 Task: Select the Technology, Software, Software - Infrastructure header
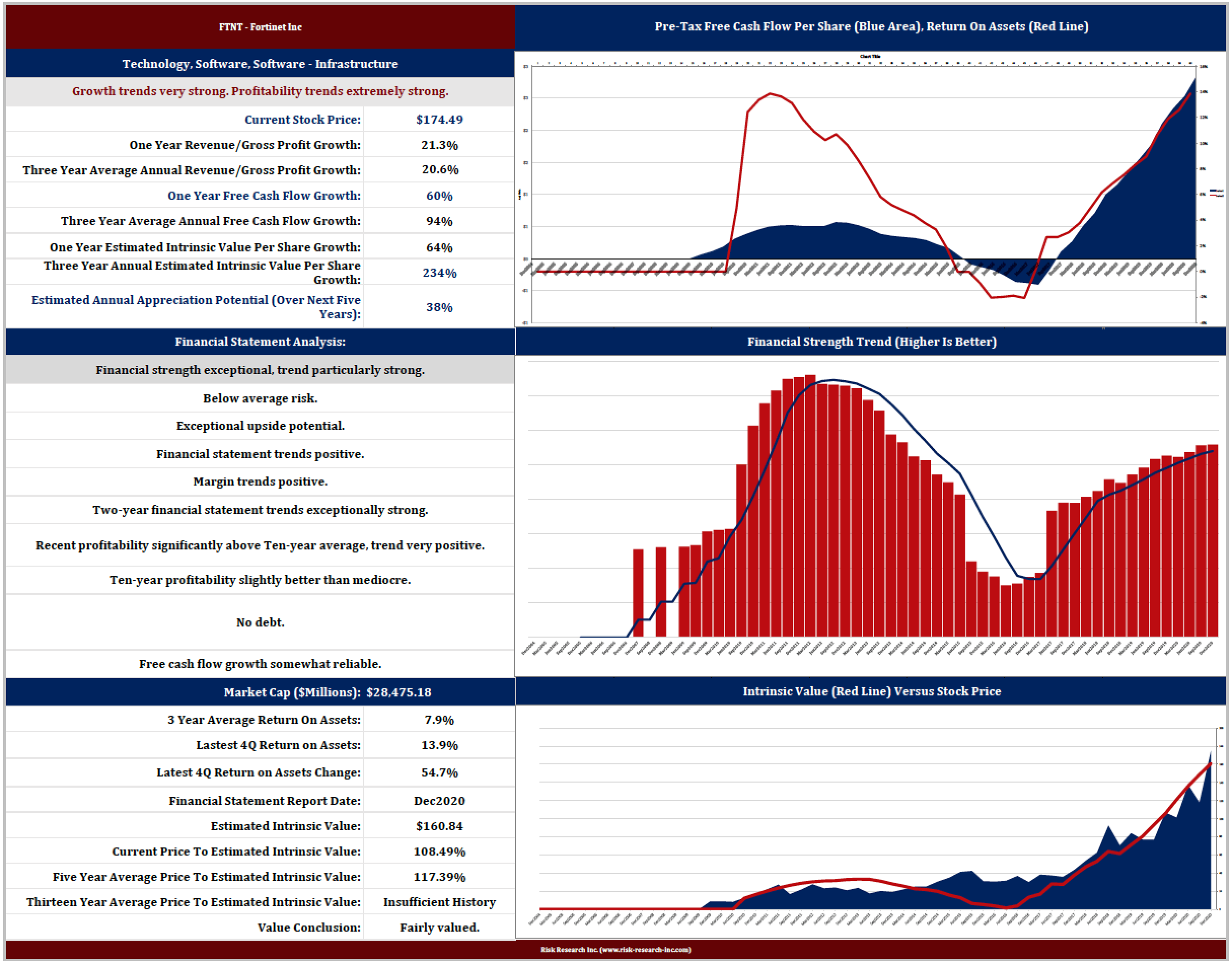coord(260,64)
